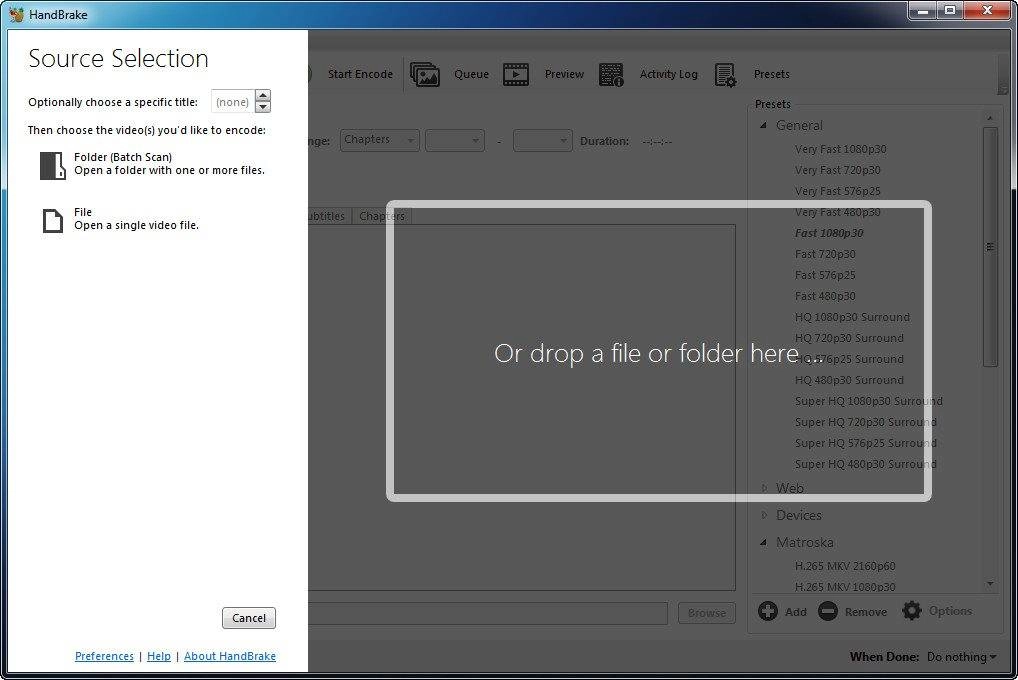
Task: Click the title number field showing (none)
Action: click(x=232, y=101)
